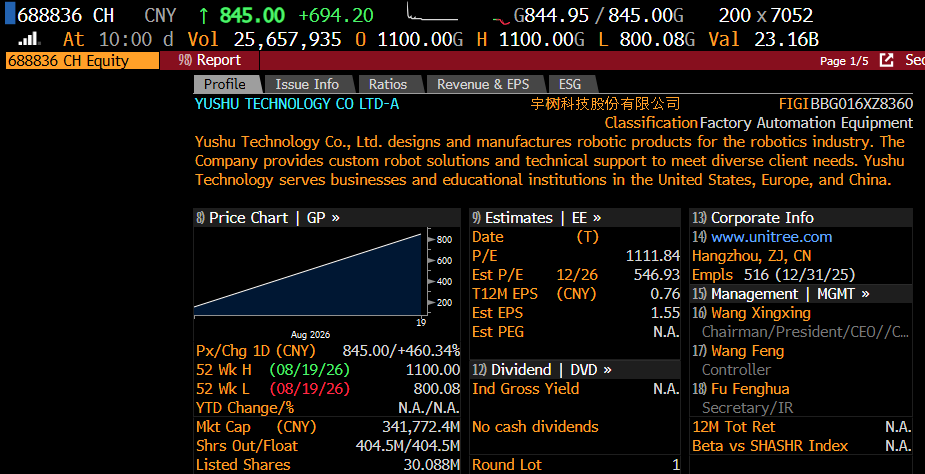The width and height of the screenshot is (925, 474).
Task: Select Fu Fenghua in management list
Action: coord(750,389)
